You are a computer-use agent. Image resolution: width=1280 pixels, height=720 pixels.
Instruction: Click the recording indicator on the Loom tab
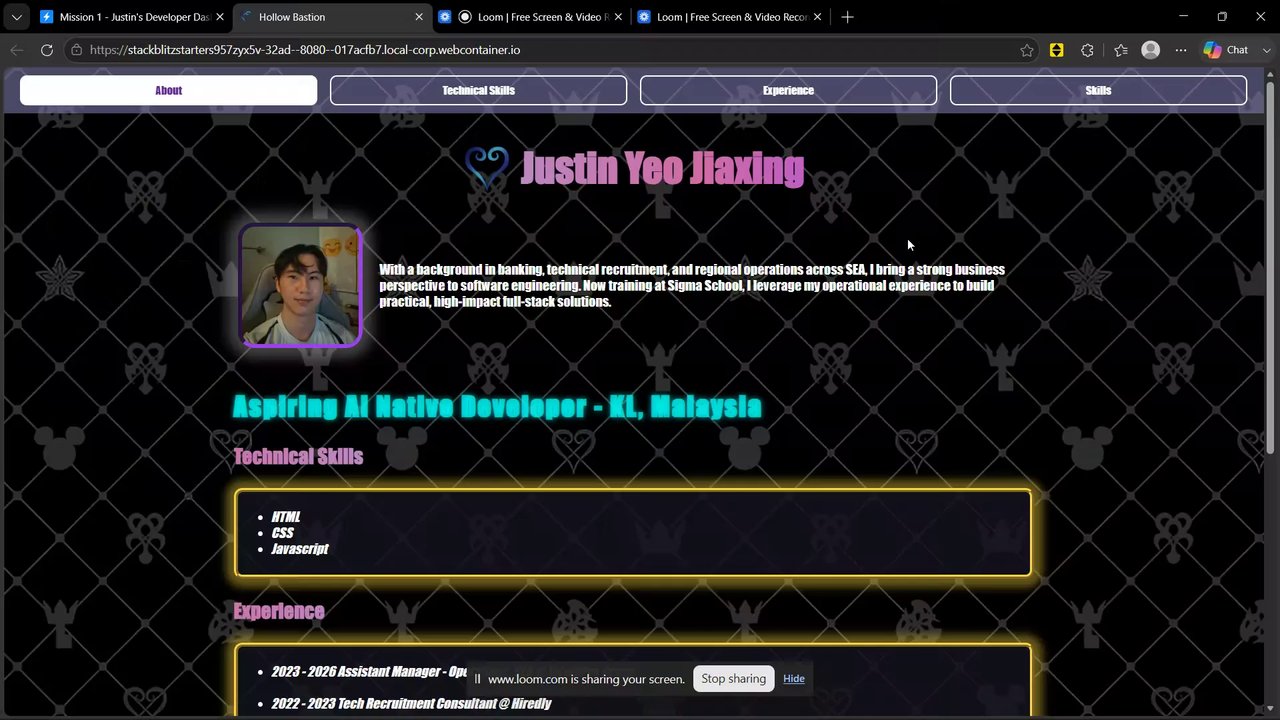coord(465,17)
